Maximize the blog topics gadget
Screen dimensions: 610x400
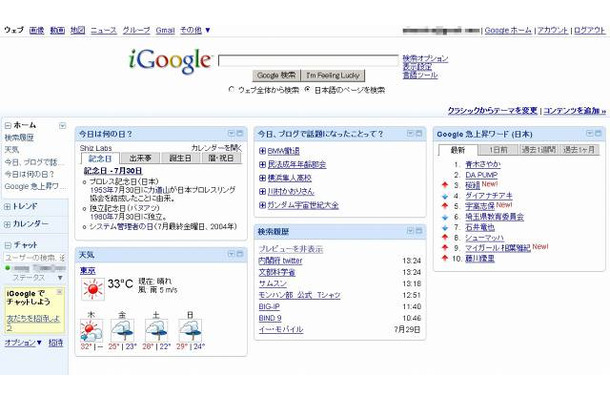point(419,133)
